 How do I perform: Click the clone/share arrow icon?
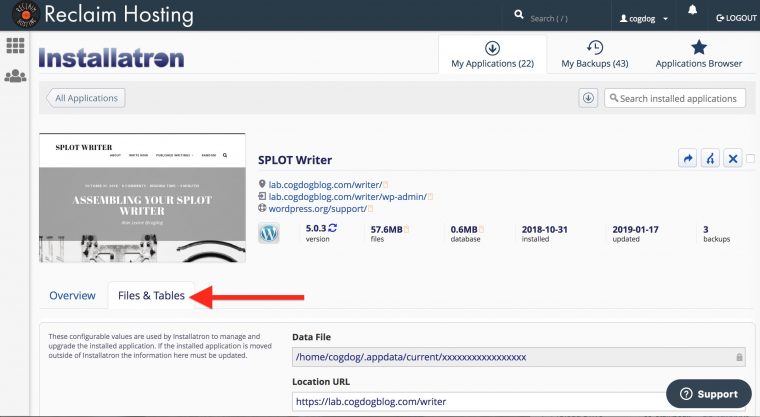pos(687,159)
